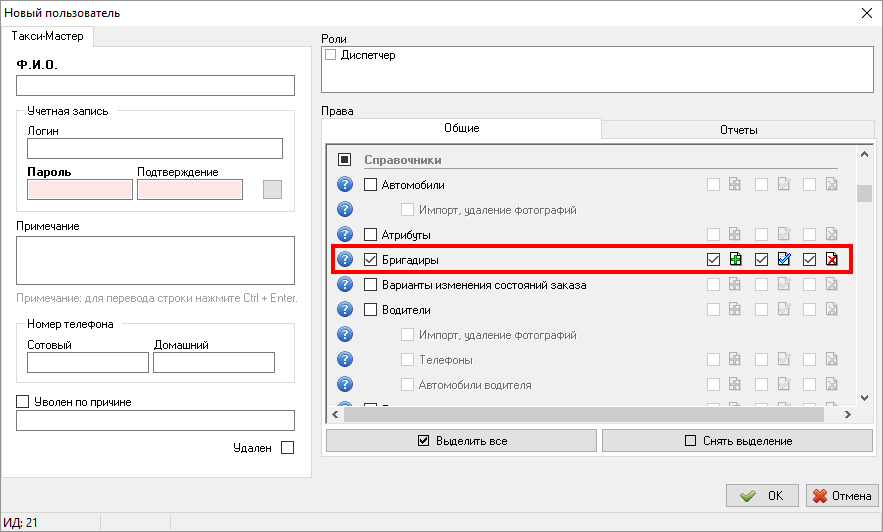Click the help icon beside Автомобили

pyautogui.click(x=345, y=185)
